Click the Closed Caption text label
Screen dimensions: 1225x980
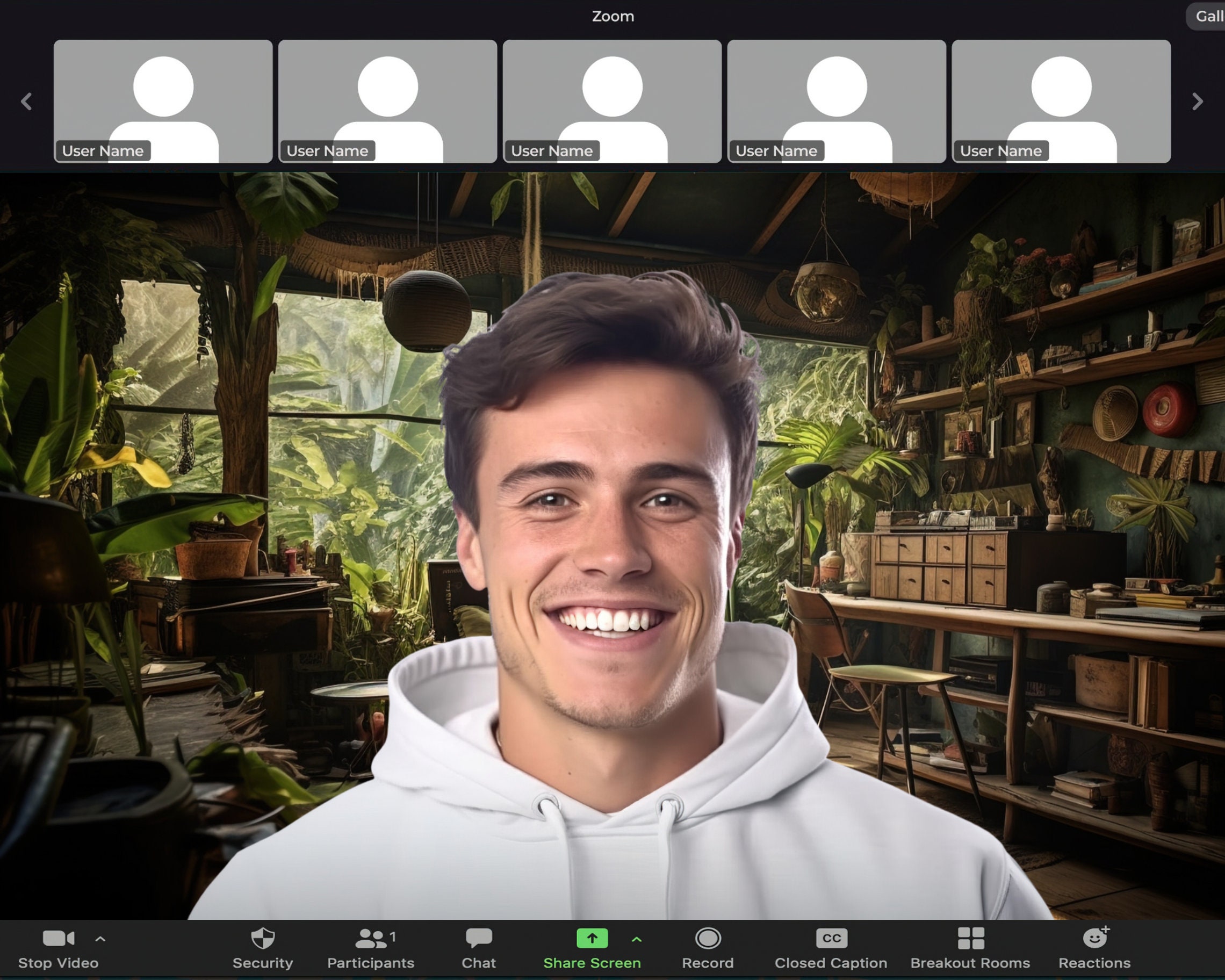831,963
